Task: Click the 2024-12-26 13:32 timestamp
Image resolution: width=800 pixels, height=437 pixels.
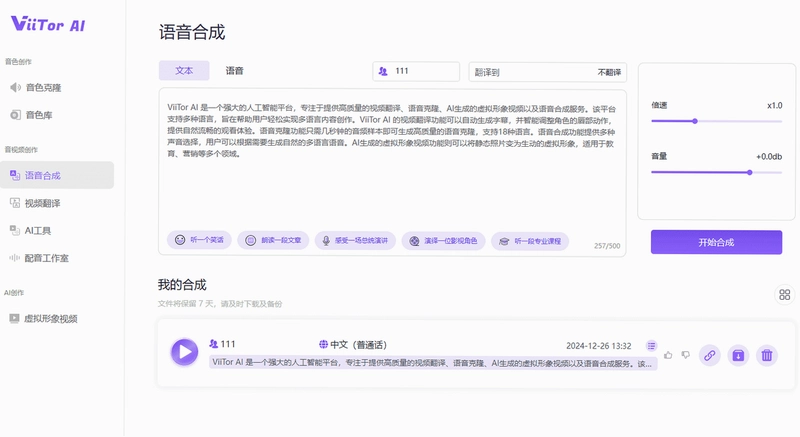Action: coord(598,346)
